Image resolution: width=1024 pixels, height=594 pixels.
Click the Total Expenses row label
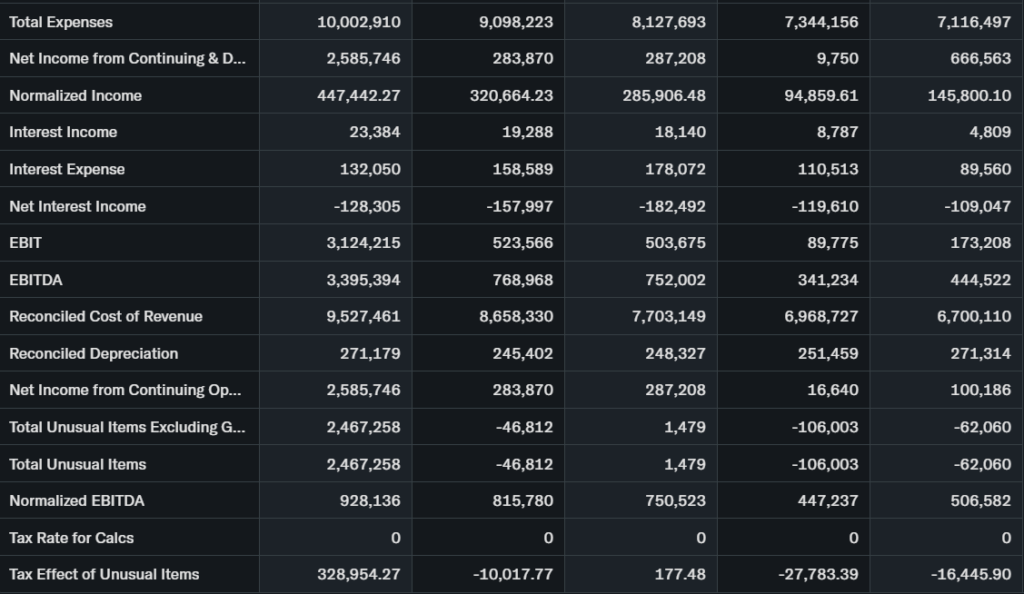[x=61, y=22]
